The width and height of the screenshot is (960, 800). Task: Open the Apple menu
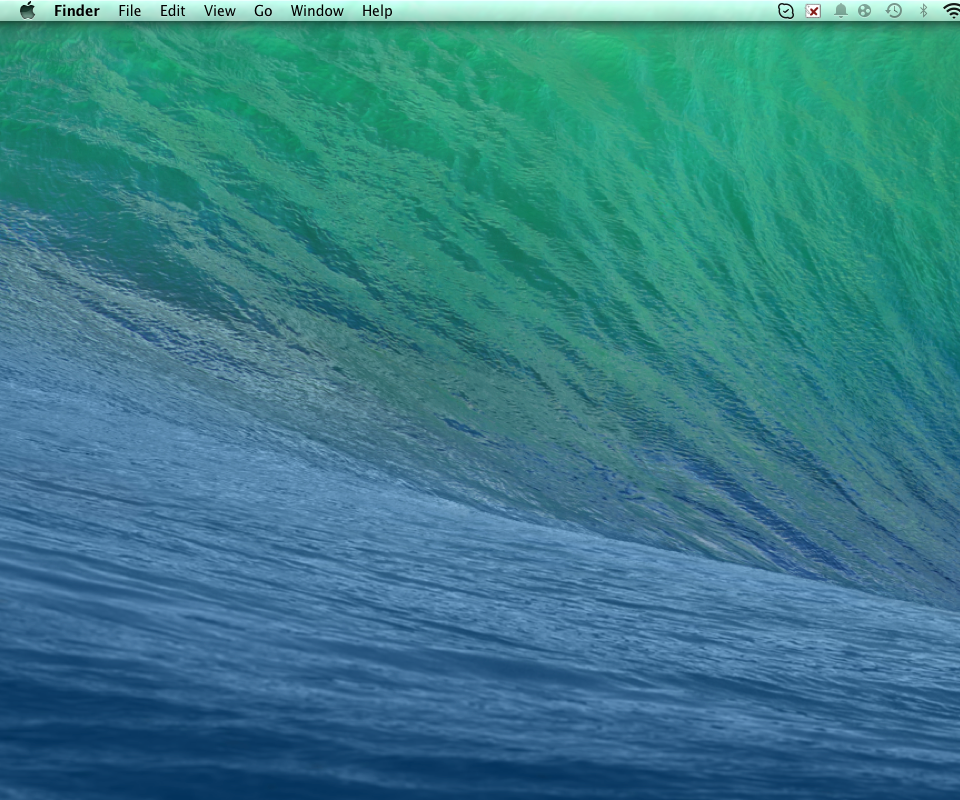[28, 10]
